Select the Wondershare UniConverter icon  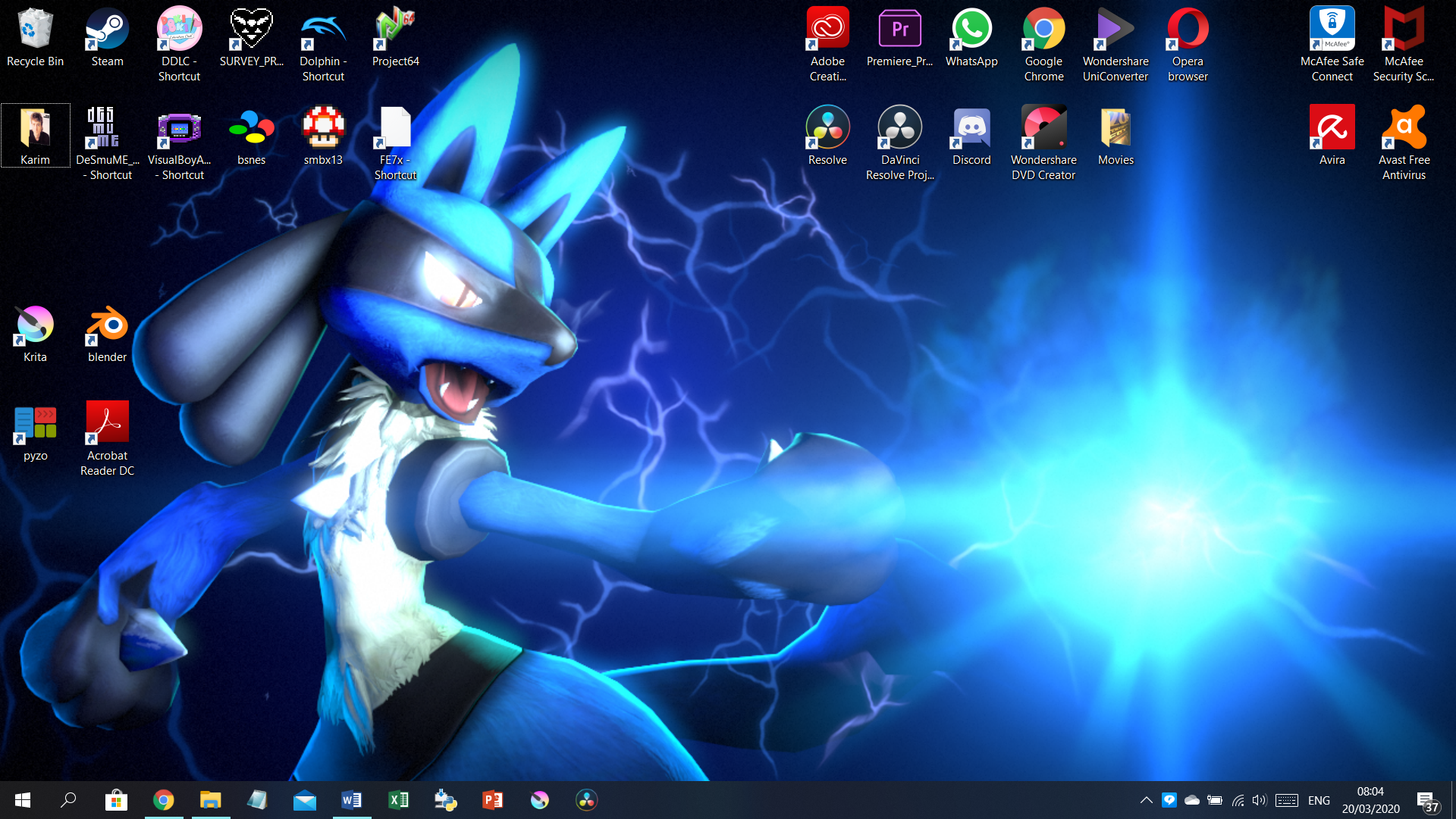(x=1116, y=44)
